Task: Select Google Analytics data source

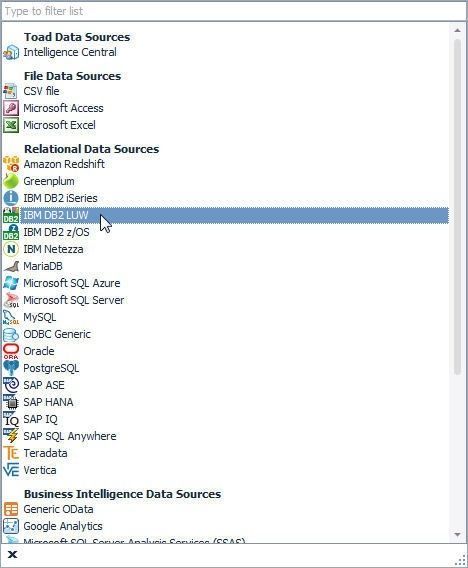Action: tap(63, 526)
